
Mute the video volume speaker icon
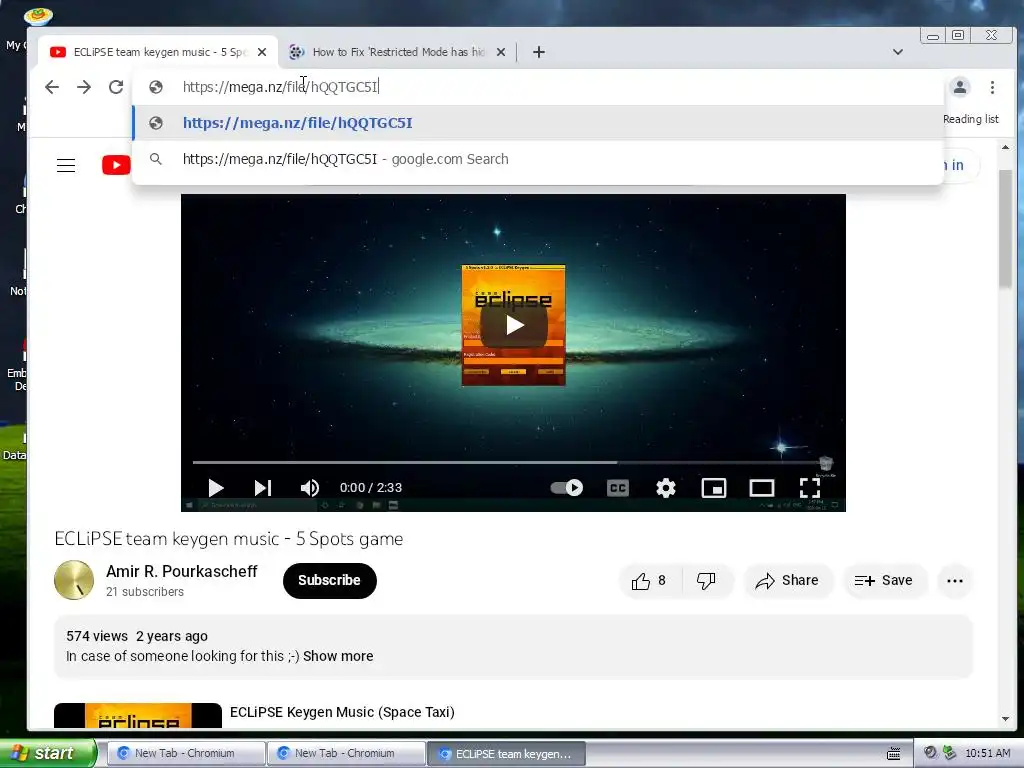(310, 488)
